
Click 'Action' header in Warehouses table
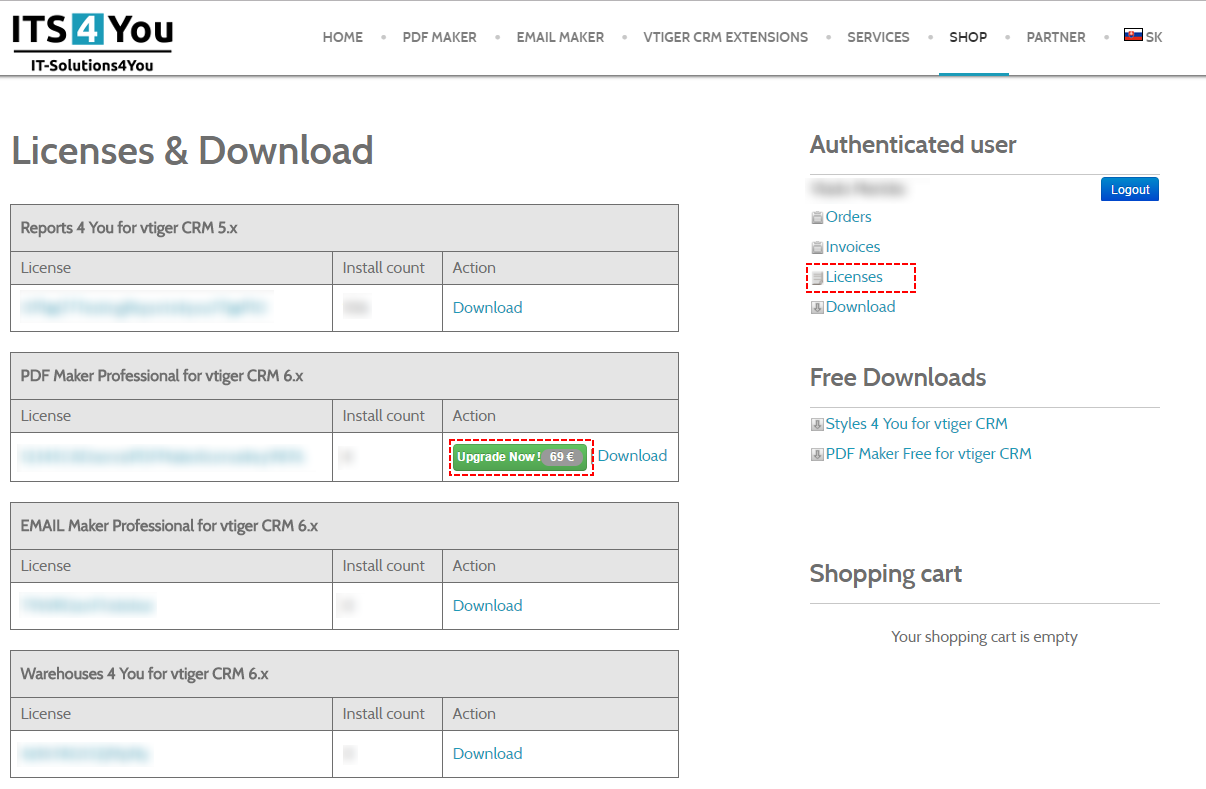click(x=474, y=714)
